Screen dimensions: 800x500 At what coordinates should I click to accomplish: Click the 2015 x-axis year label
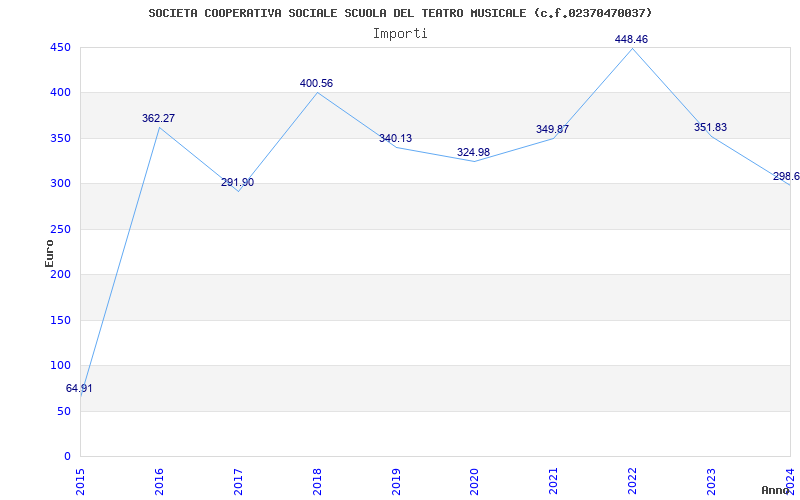pos(80,481)
